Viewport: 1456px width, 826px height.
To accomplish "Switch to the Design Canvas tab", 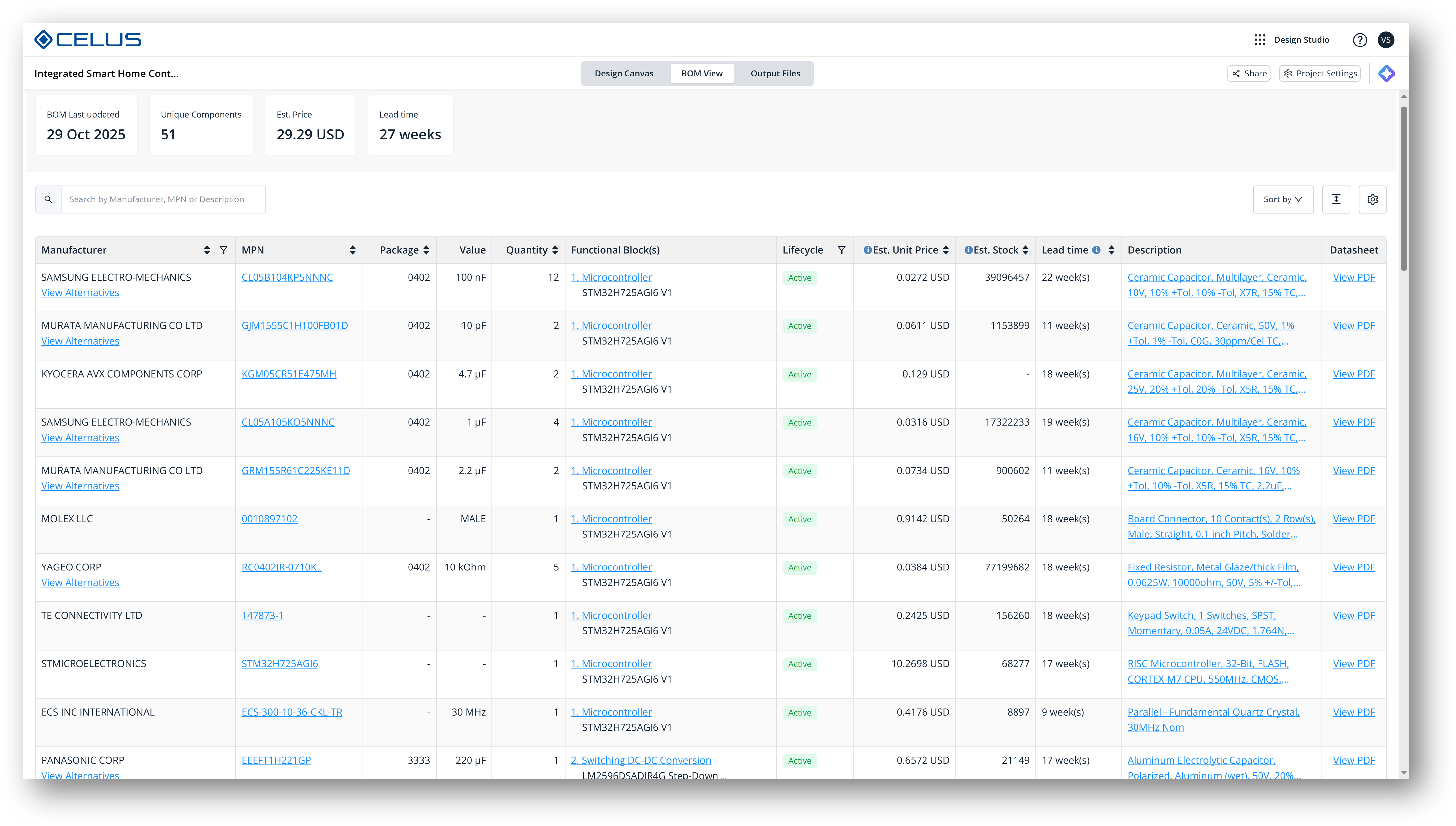I will pyautogui.click(x=624, y=74).
